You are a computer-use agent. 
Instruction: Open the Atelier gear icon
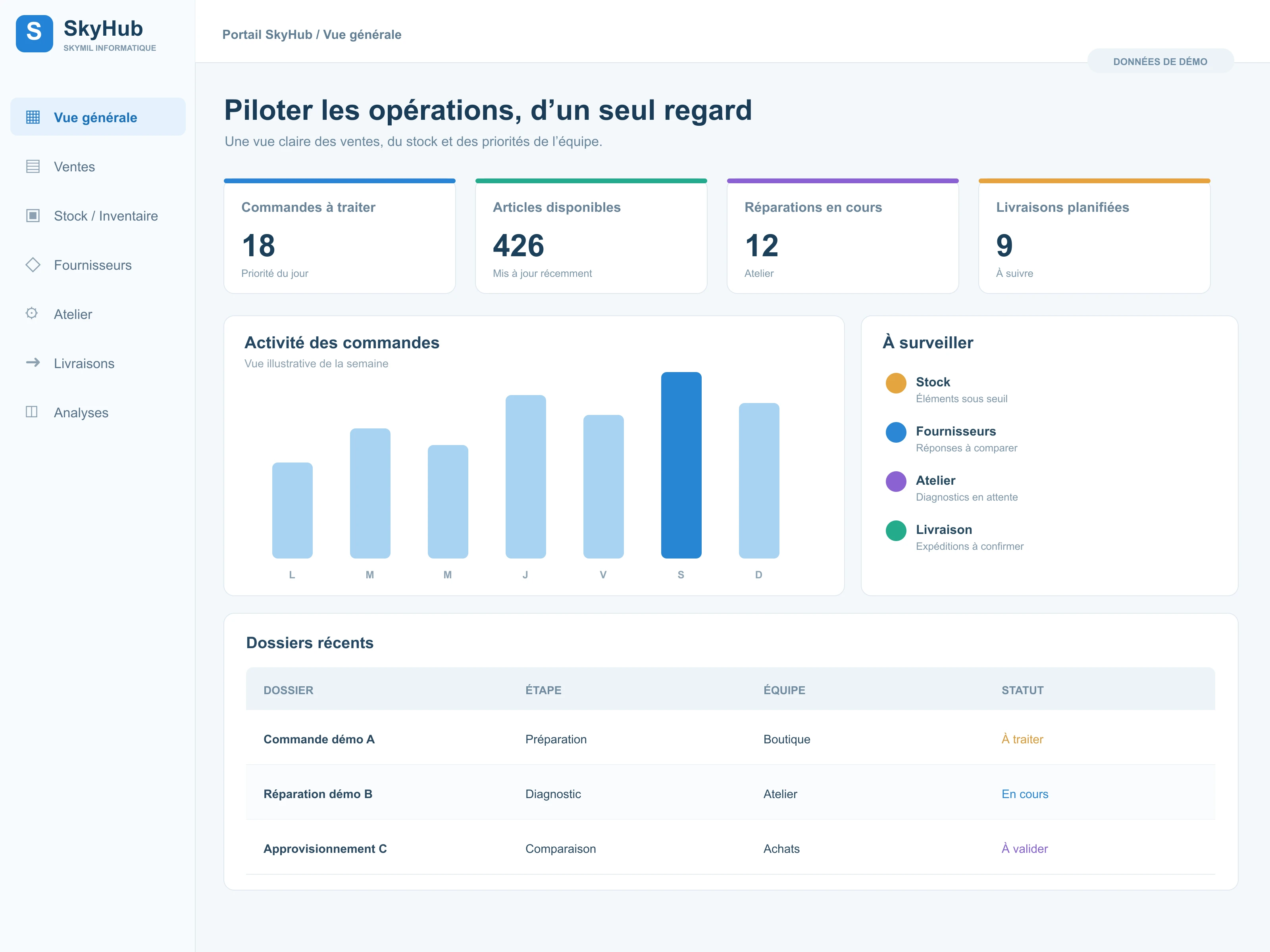click(32, 313)
